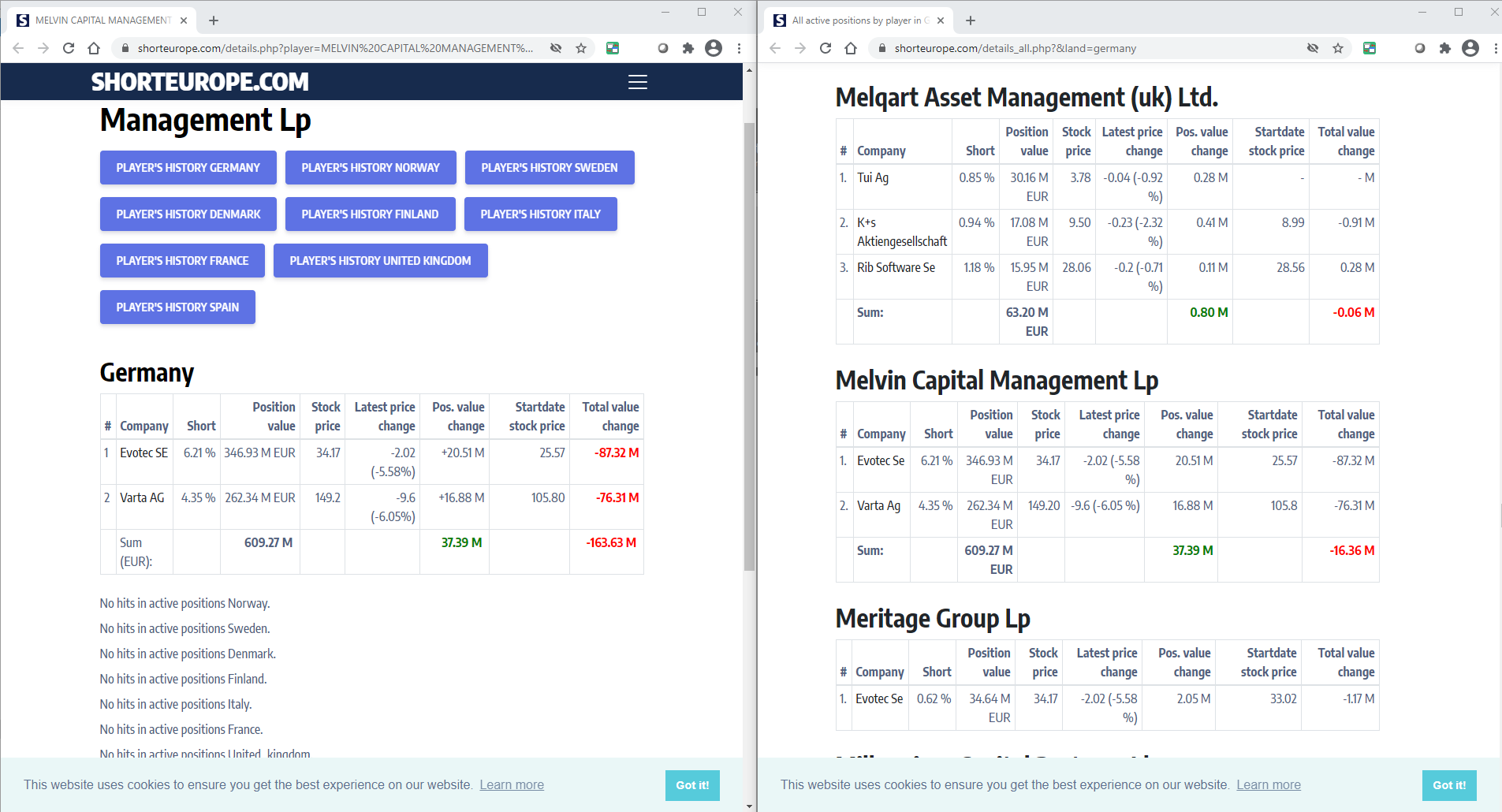The width and height of the screenshot is (1502, 812).
Task: Click the tracking-blocked eye icon in right address bar
Action: 1313,48
